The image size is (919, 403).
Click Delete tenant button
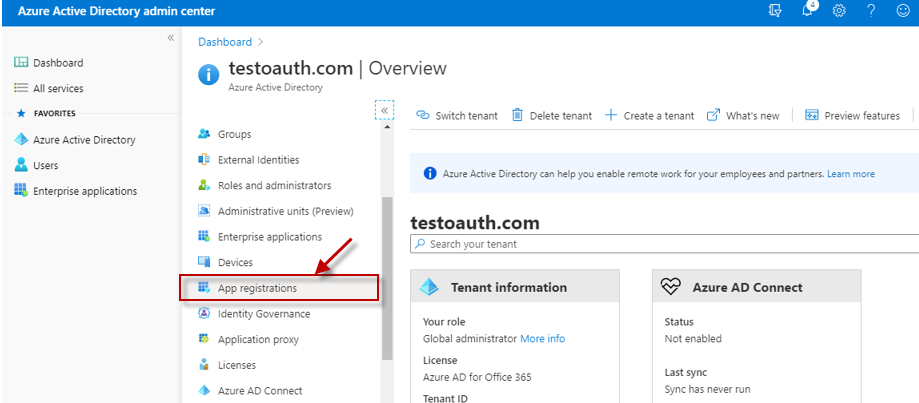point(552,115)
